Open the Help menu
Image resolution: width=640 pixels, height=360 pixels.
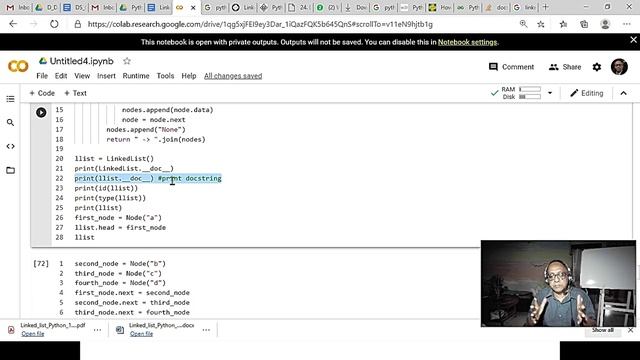point(189,76)
